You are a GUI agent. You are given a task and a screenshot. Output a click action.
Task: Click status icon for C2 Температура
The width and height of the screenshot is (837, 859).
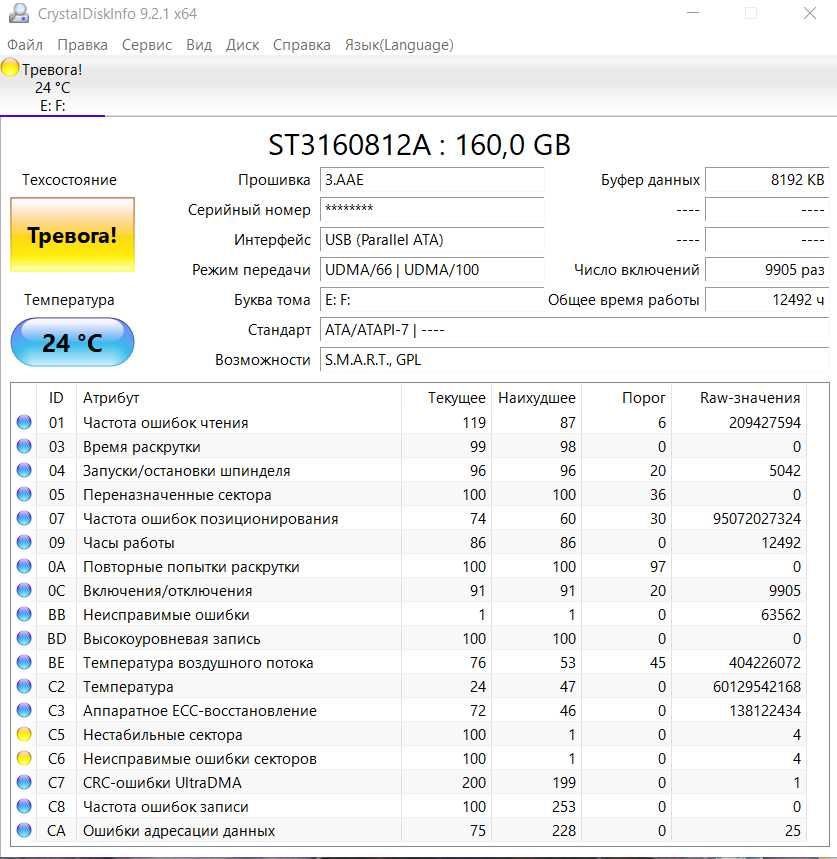[x=24, y=686]
